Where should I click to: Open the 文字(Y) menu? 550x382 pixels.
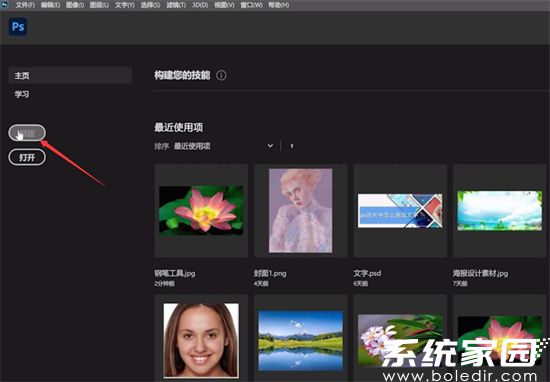click(x=125, y=5)
